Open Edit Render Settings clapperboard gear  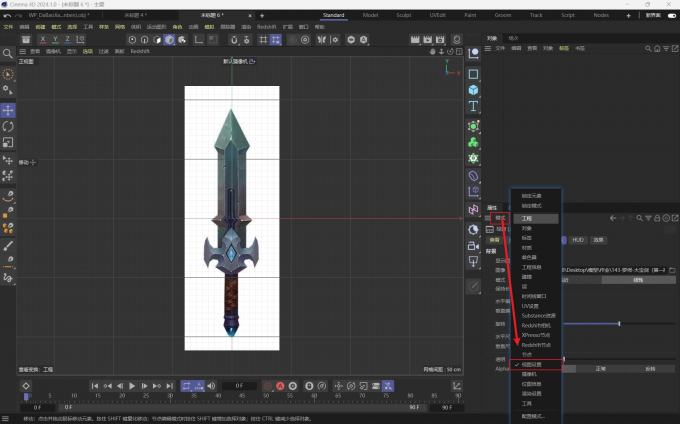[x=440, y=39]
